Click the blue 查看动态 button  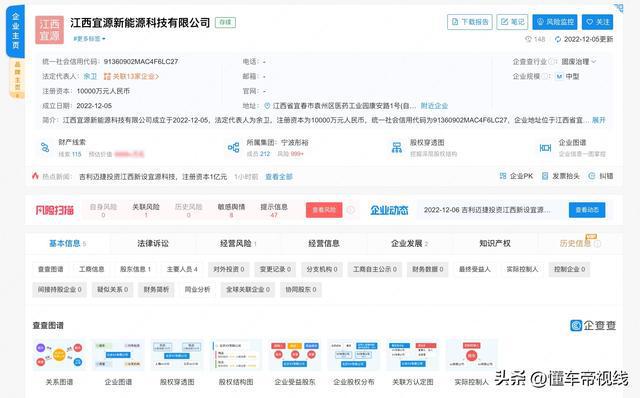coord(587,210)
